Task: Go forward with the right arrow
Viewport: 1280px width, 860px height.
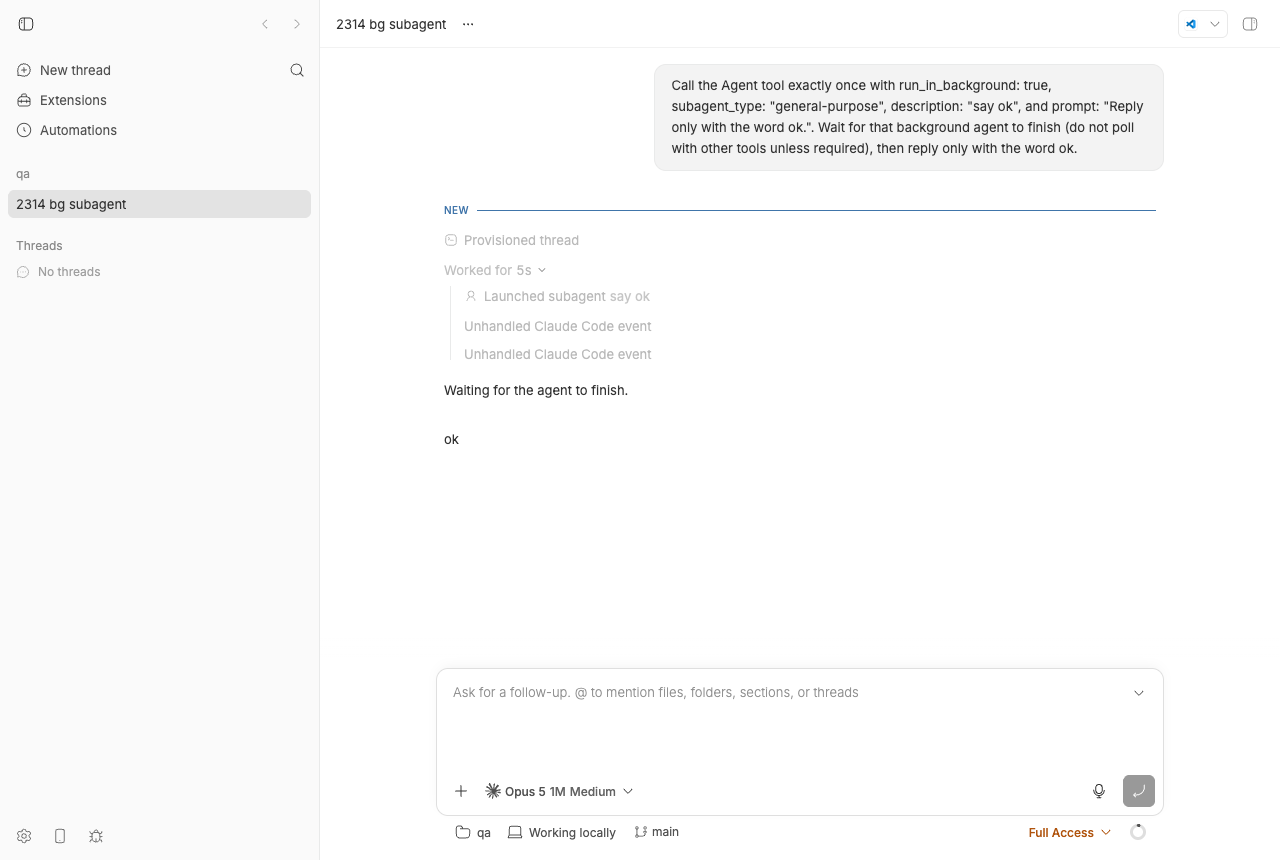Action: 297,24
